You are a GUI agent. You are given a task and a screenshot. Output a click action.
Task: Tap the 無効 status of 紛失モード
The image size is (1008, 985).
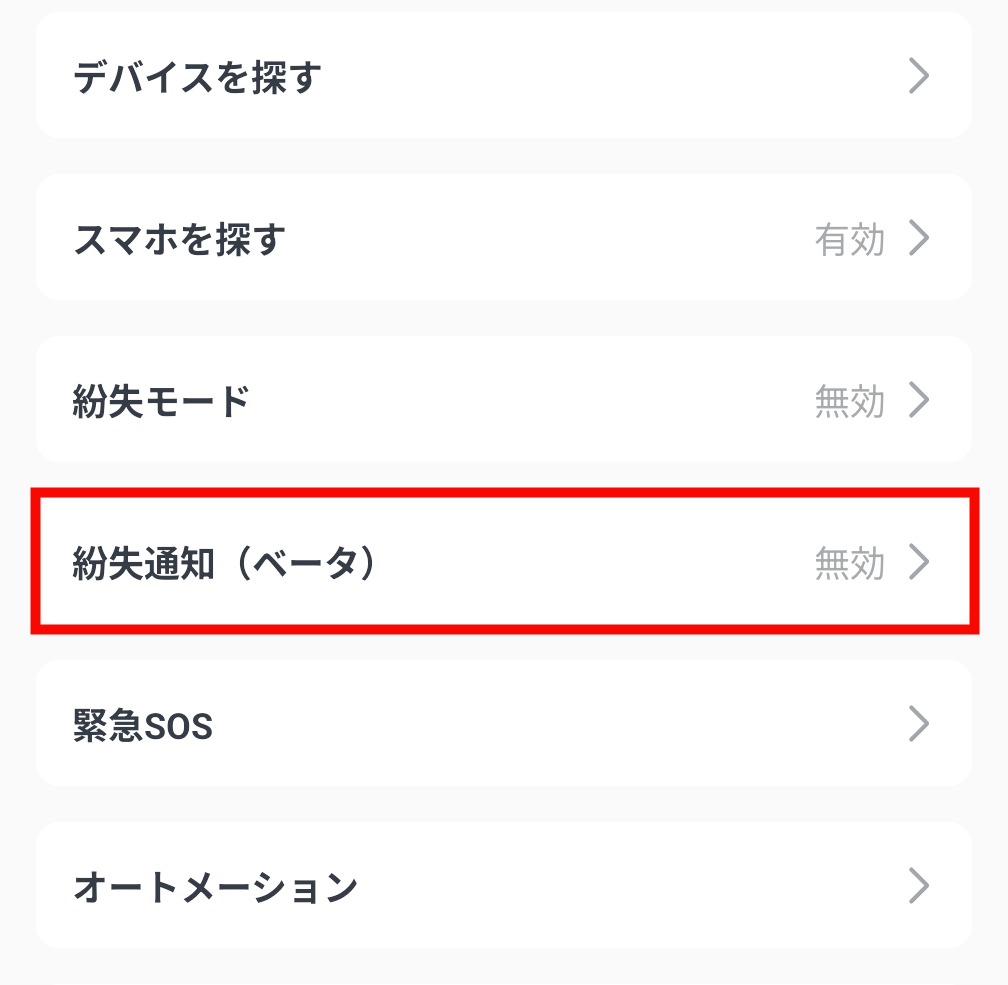(850, 402)
